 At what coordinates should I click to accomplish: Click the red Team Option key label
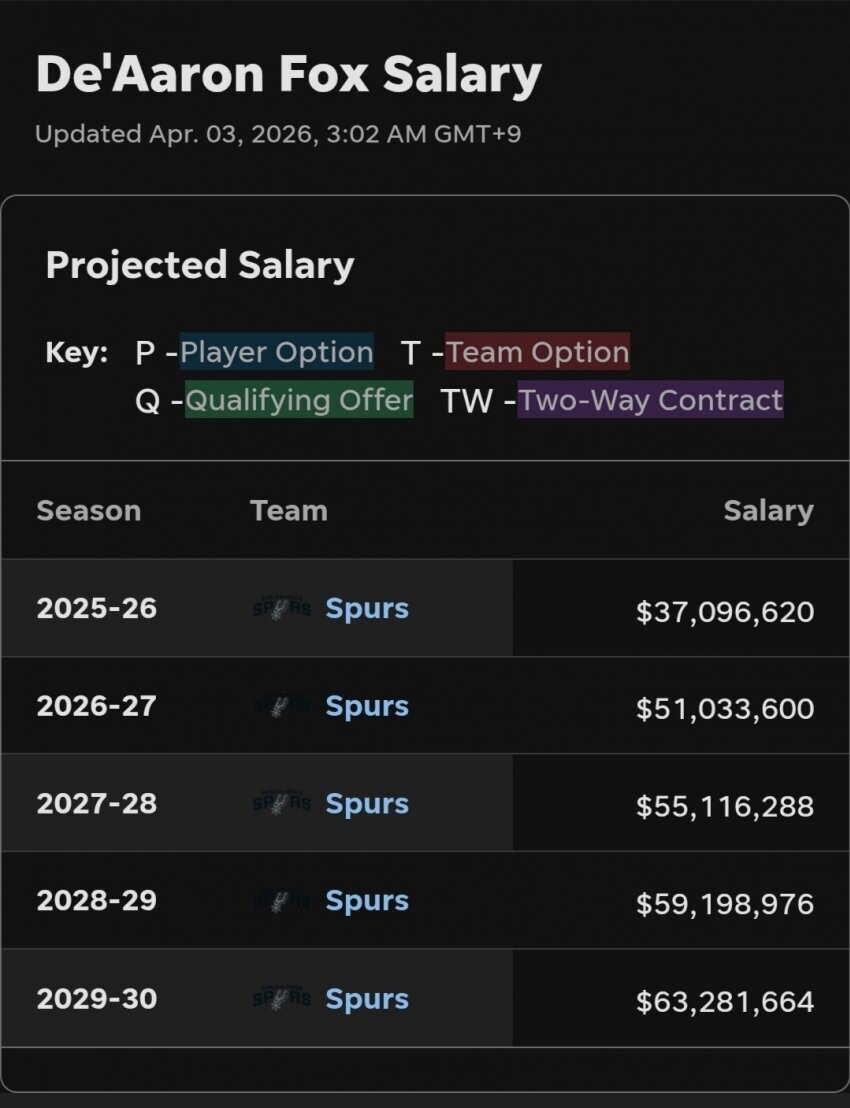tap(537, 352)
